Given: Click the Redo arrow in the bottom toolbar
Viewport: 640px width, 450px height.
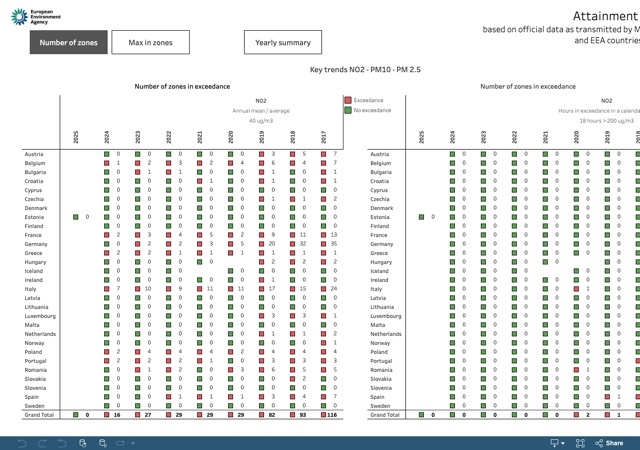Looking at the screenshot, I should 42,443.
